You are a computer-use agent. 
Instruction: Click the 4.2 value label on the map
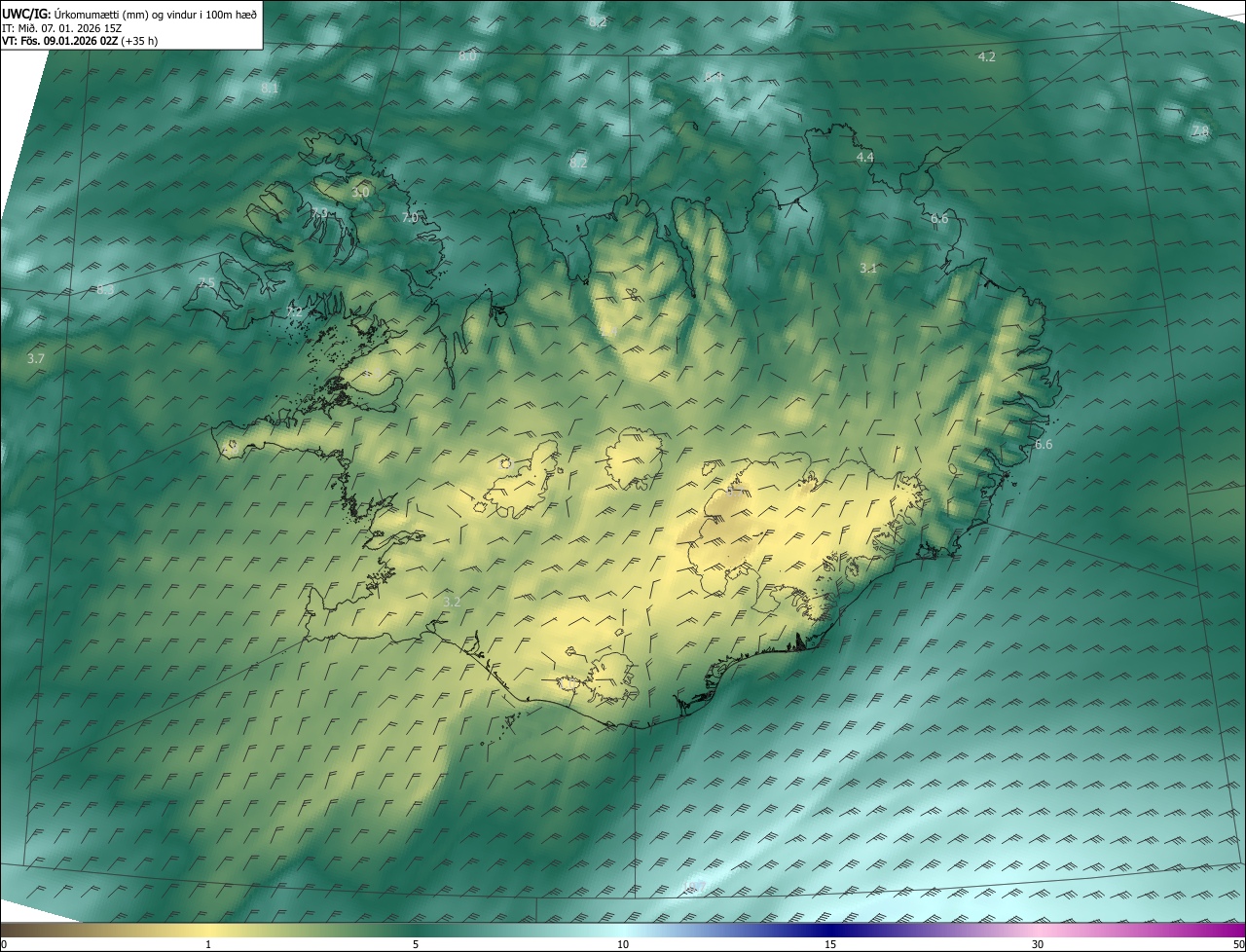(x=986, y=56)
